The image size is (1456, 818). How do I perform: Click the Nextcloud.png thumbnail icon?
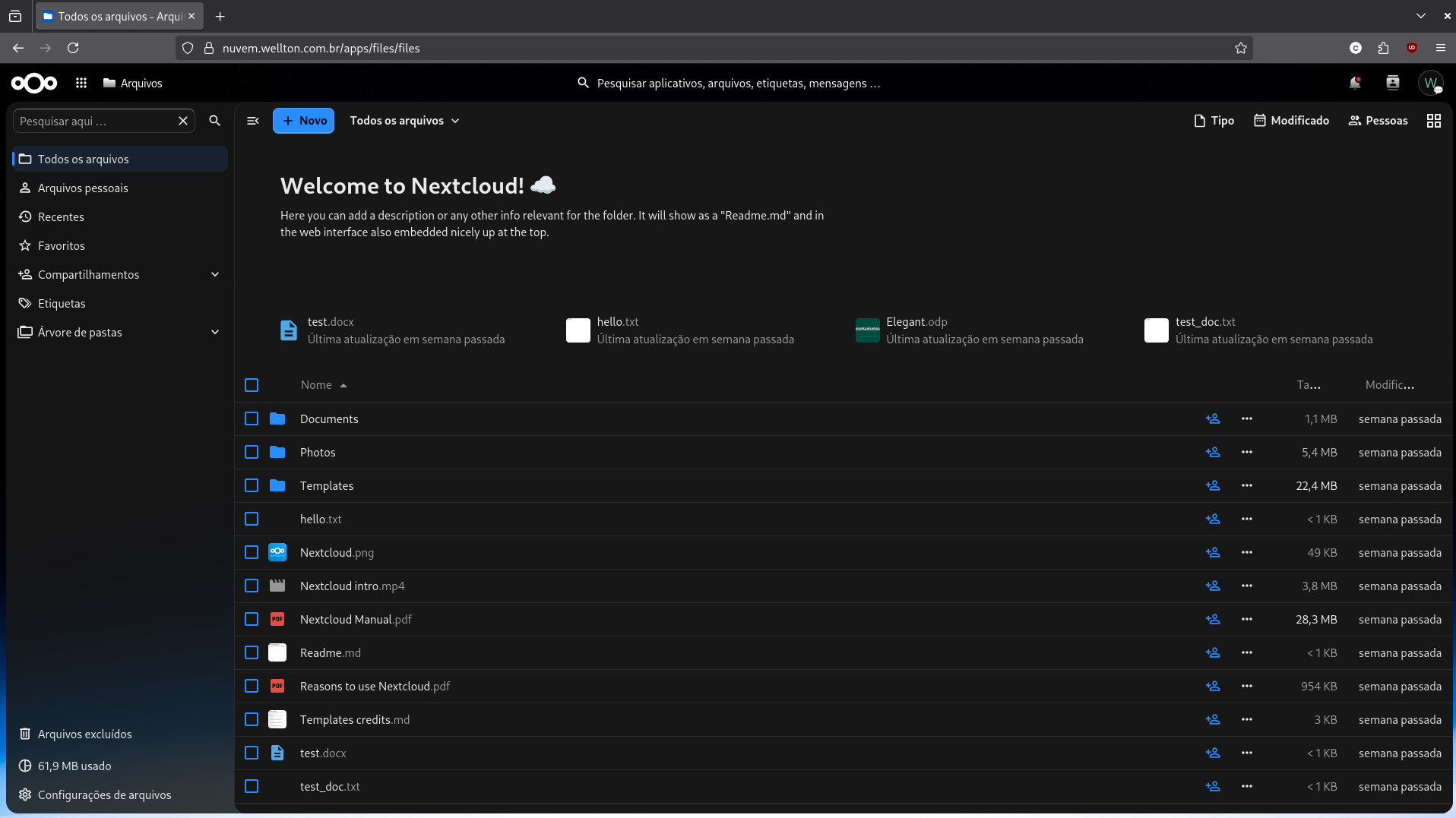(x=277, y=552)
